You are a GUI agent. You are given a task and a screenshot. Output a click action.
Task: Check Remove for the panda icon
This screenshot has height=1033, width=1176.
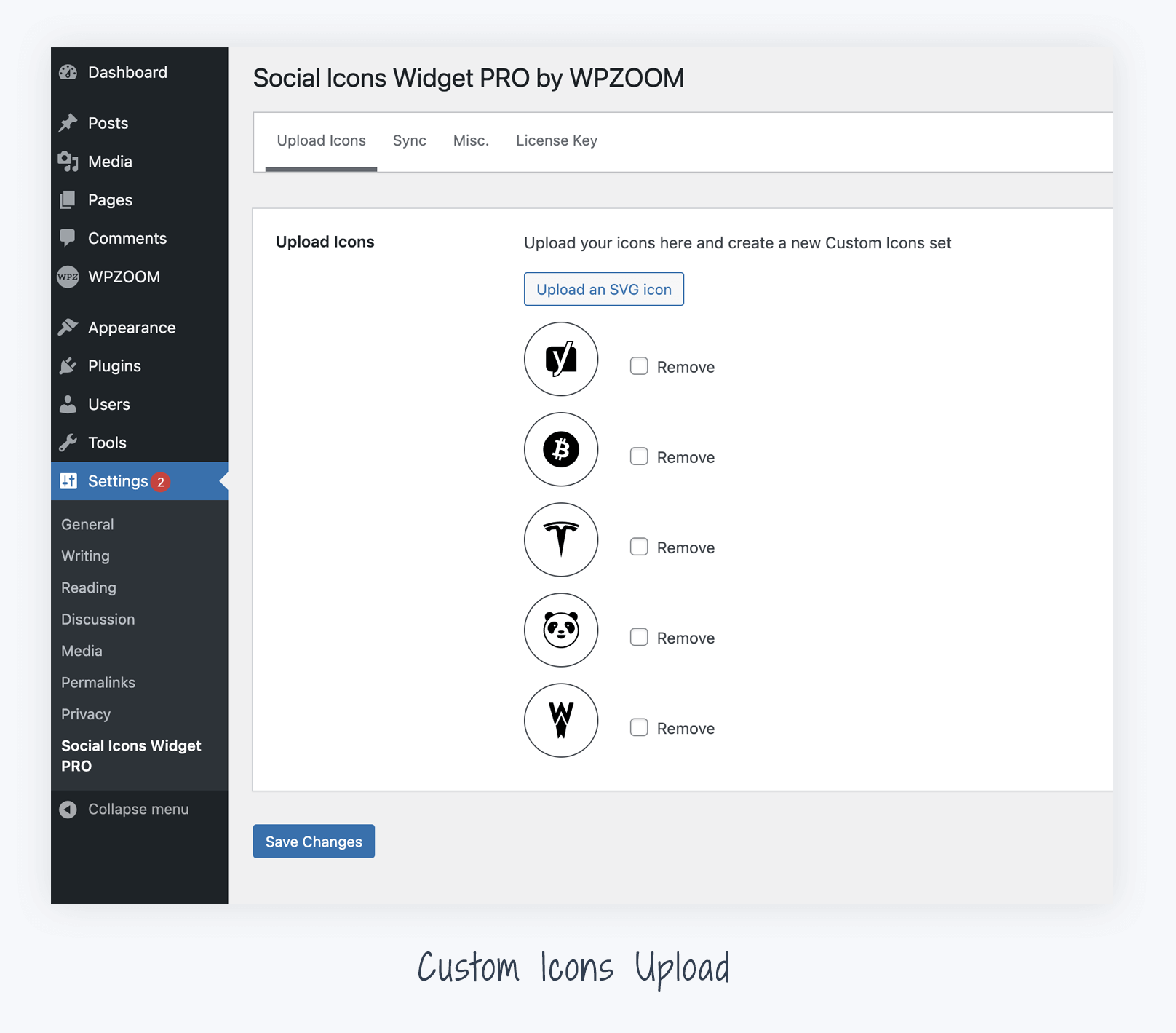[x=639, y=637]
